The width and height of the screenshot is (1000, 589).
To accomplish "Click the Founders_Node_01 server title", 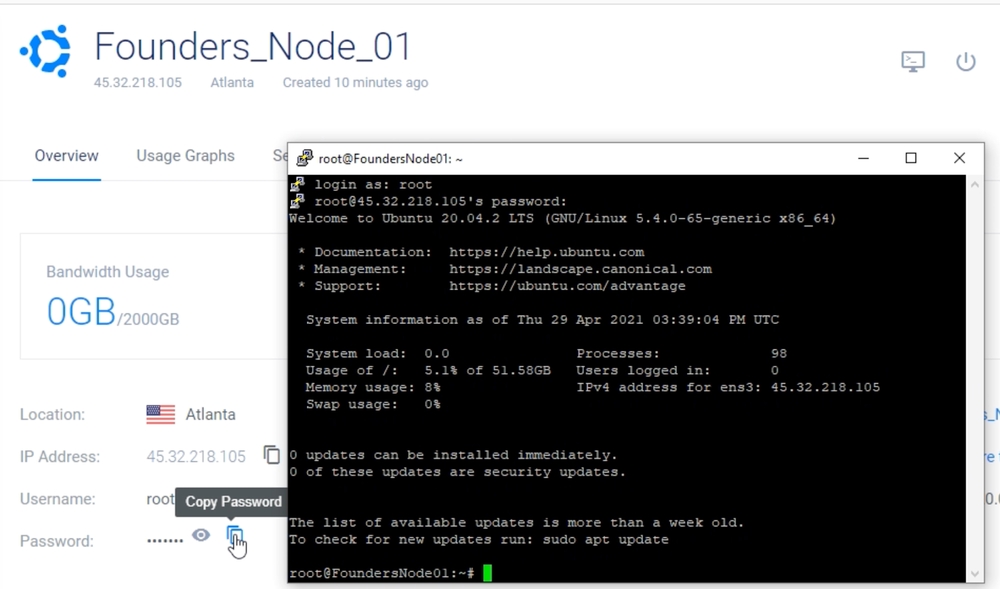I will [253, 46].
